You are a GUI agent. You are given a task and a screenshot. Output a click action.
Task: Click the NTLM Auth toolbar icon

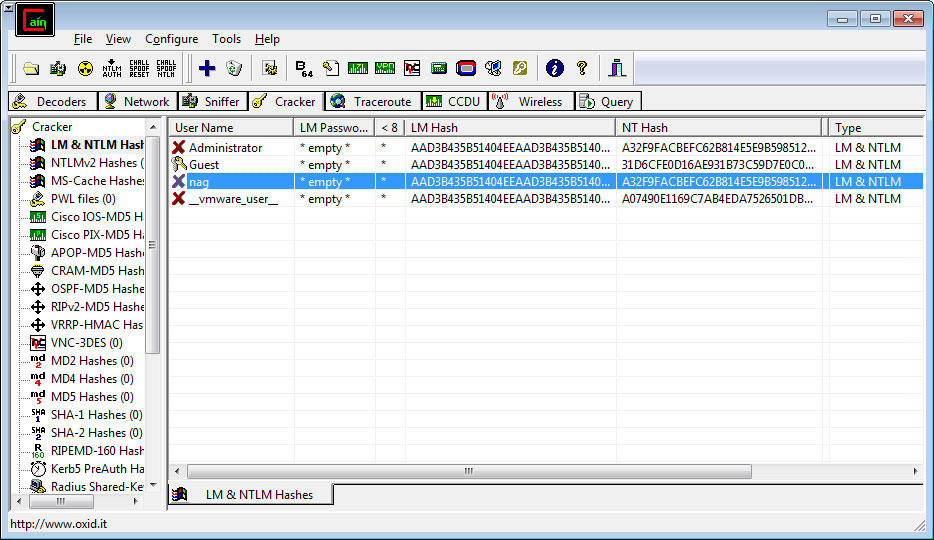tap(112, 68)
